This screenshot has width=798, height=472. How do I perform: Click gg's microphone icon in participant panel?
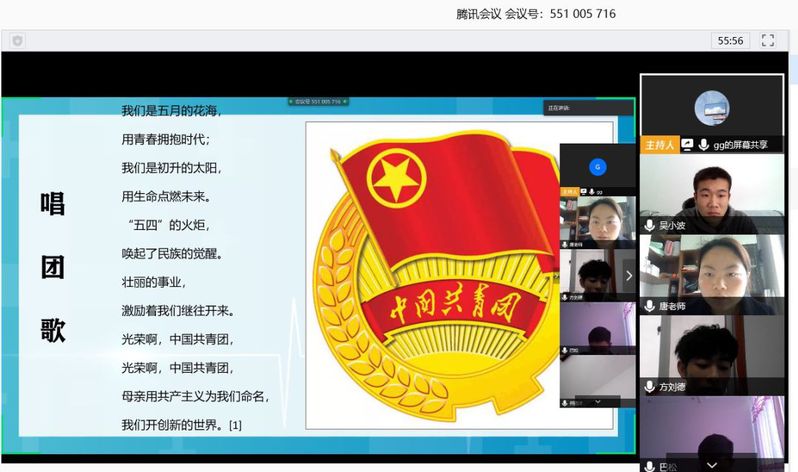(704, 145)
